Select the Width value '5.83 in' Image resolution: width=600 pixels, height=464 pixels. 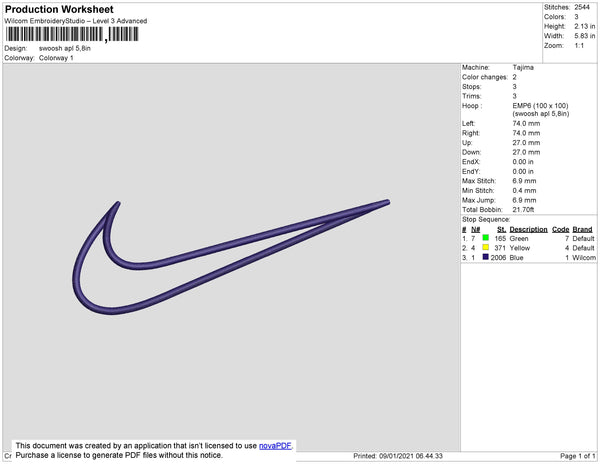(x=584, y=36)
